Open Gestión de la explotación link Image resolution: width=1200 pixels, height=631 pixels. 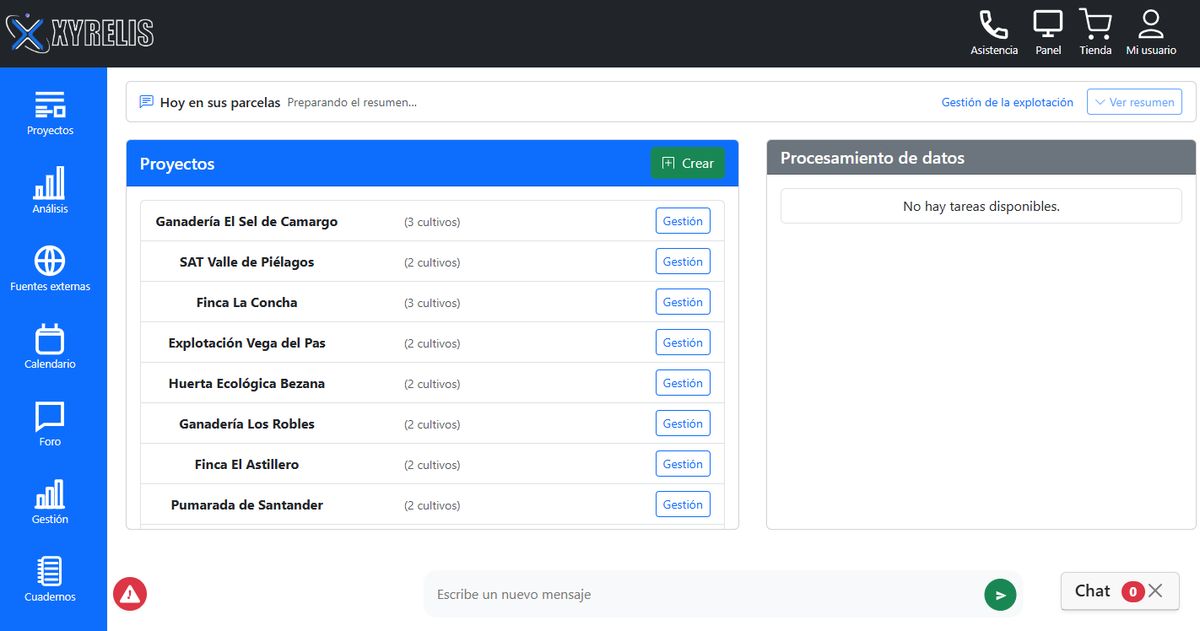[1007, 102]
